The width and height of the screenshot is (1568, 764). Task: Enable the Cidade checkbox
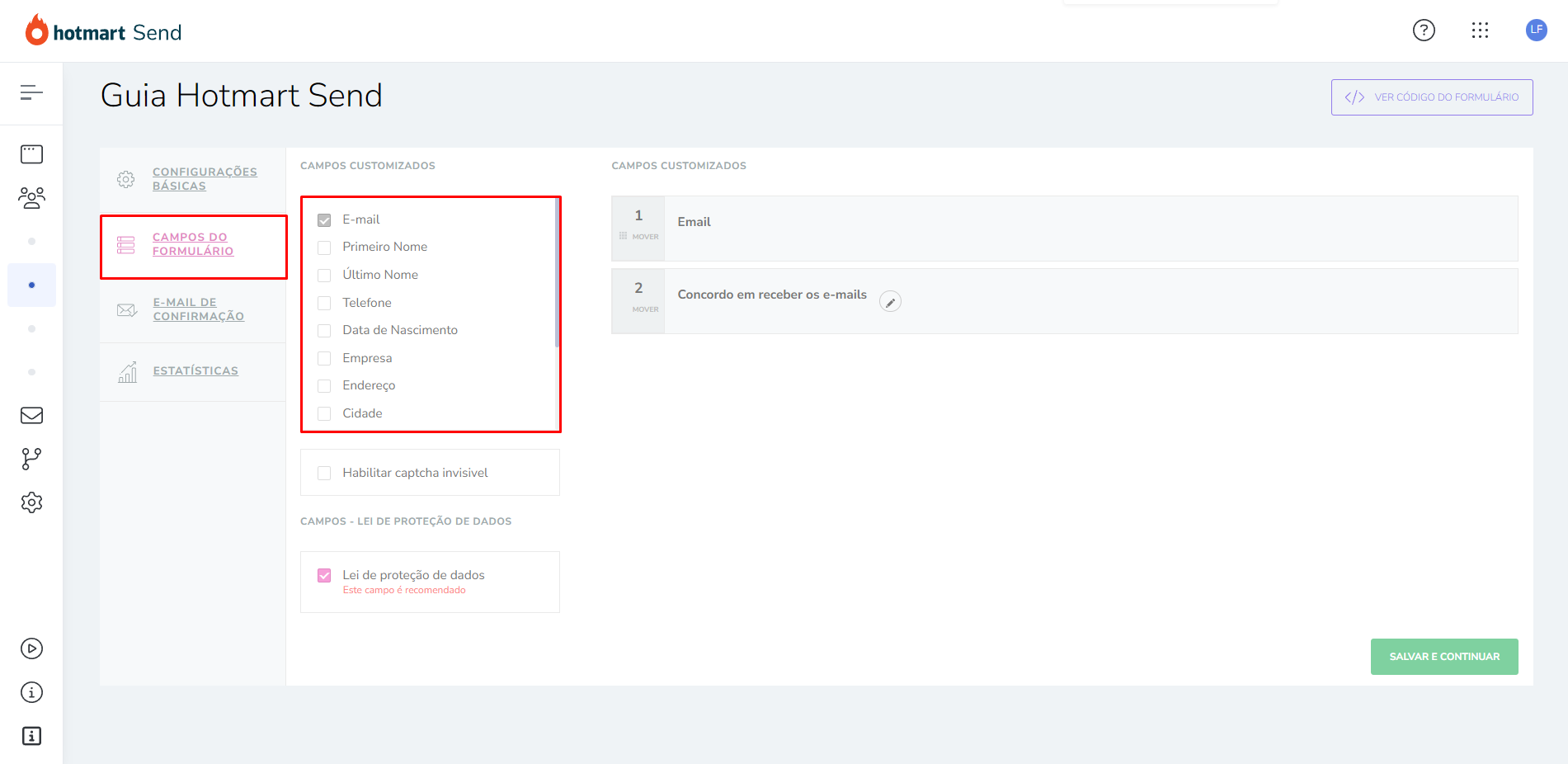324,414
